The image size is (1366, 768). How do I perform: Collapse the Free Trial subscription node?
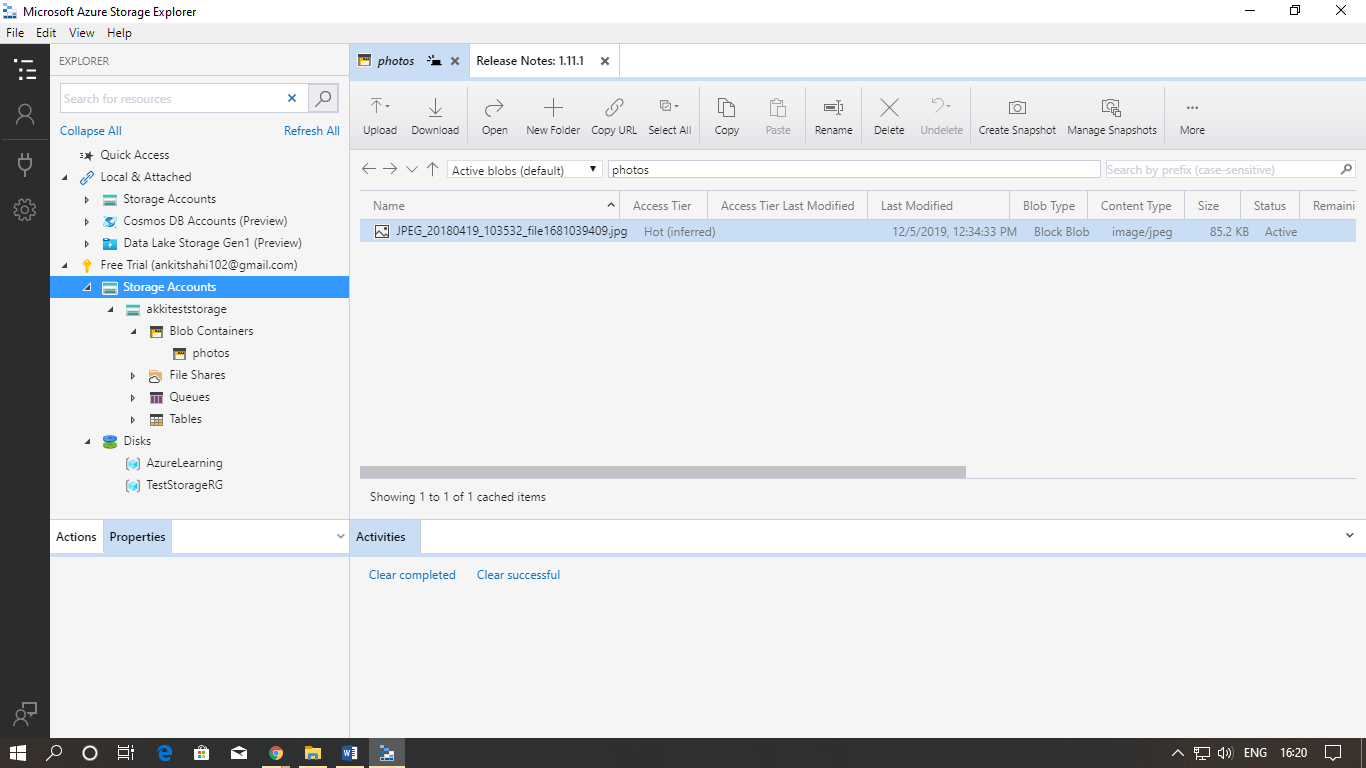(x=65, y=265)
